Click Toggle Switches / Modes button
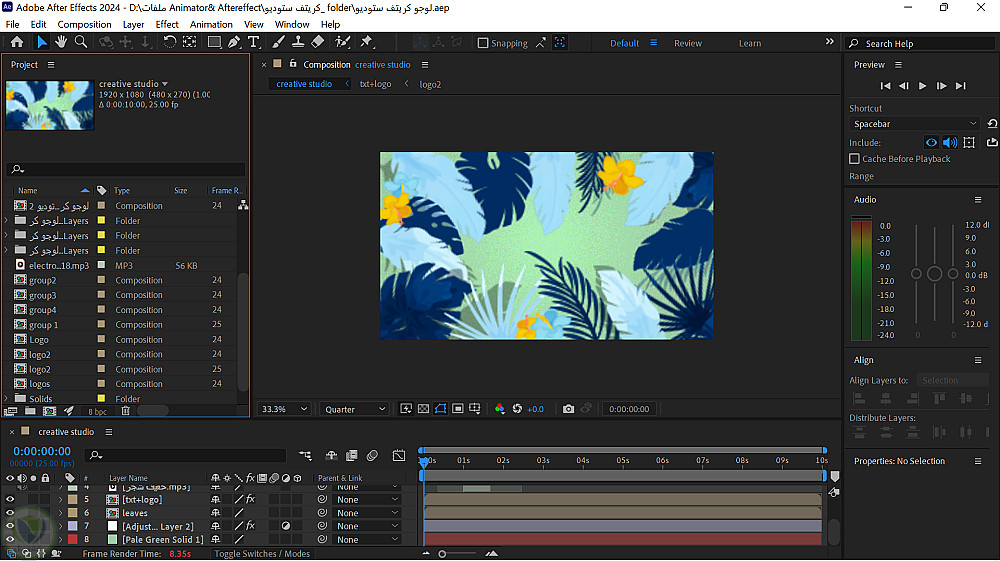This screenshot has width=1000, height=561. click(x=262, y=554)
